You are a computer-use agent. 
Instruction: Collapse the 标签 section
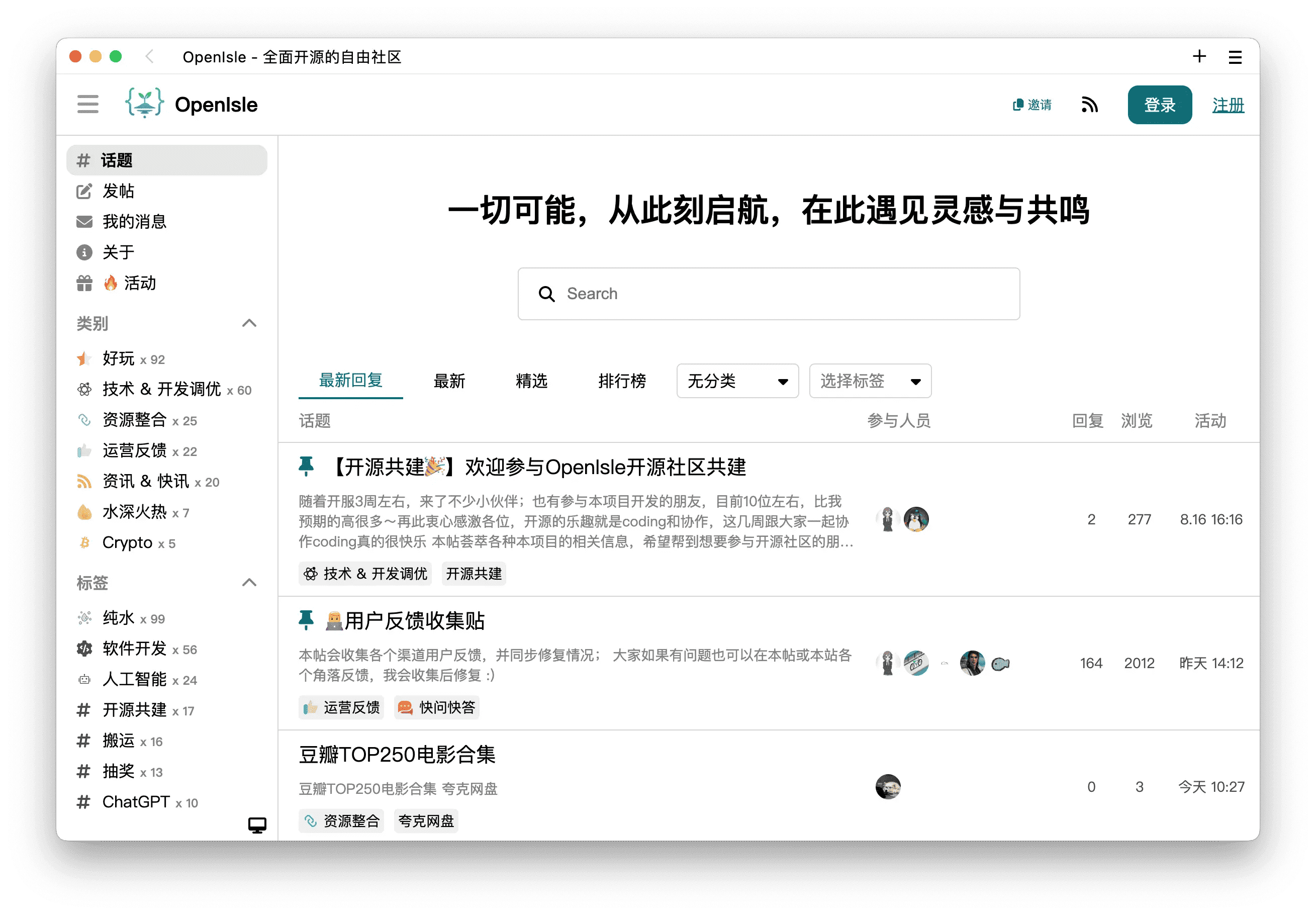(250, 583)
